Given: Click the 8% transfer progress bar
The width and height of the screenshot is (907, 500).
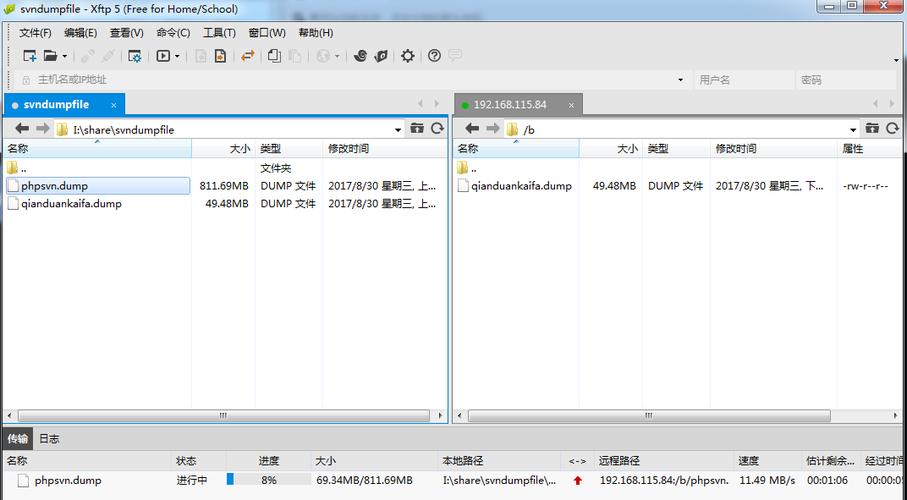Looking at the screenshot, I should point(268,480).
